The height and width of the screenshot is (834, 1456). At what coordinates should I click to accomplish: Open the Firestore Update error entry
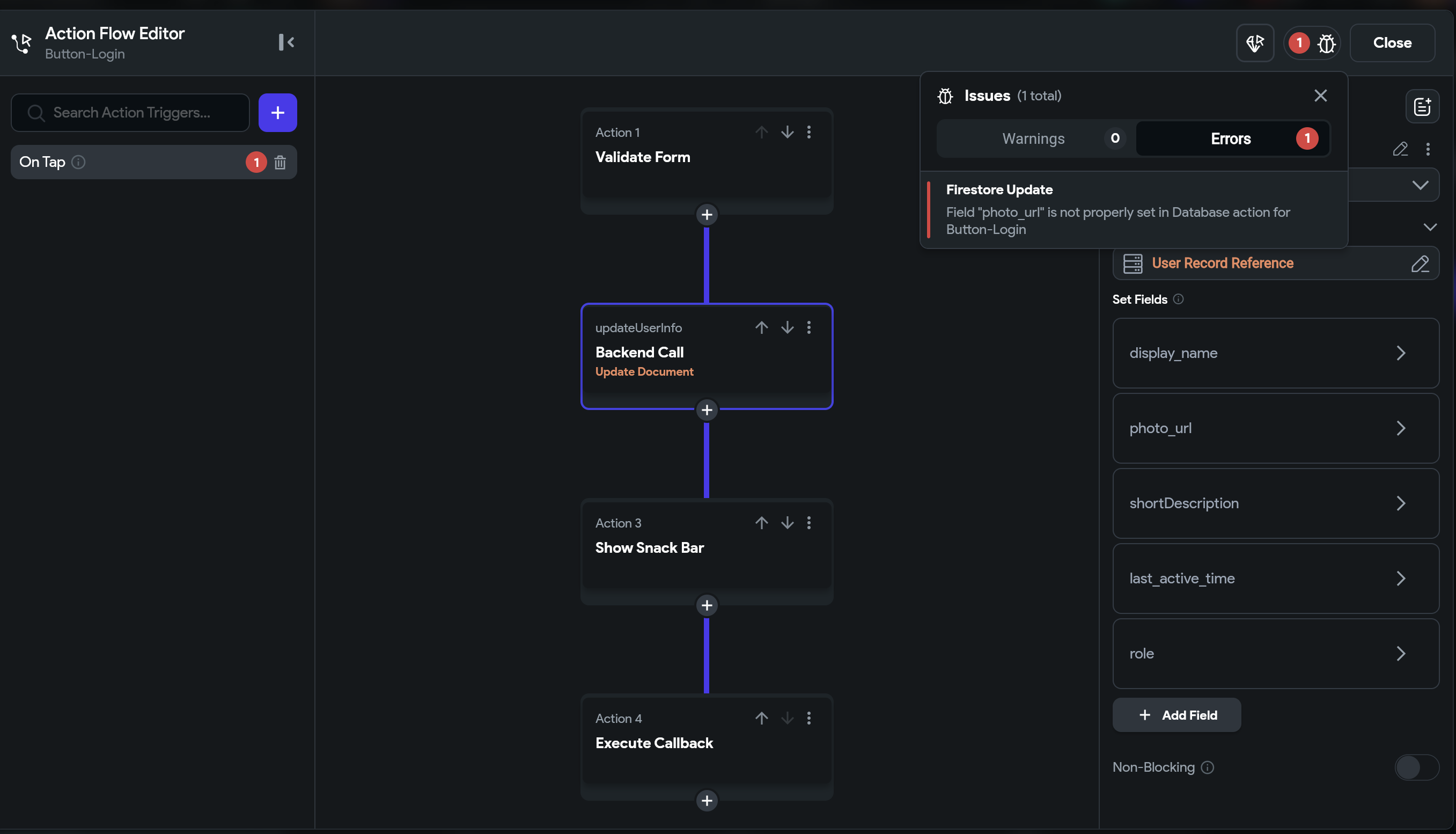1134,210
